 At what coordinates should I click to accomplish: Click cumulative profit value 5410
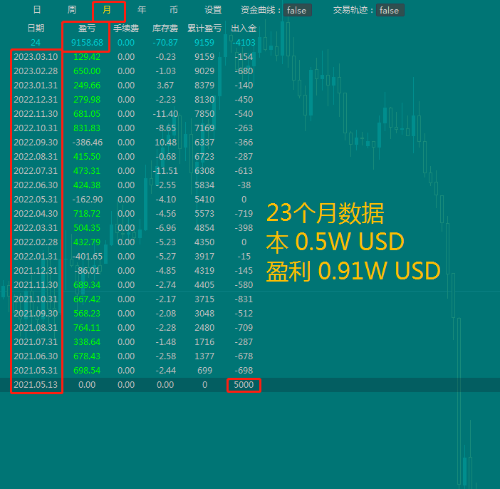point(204,200)
